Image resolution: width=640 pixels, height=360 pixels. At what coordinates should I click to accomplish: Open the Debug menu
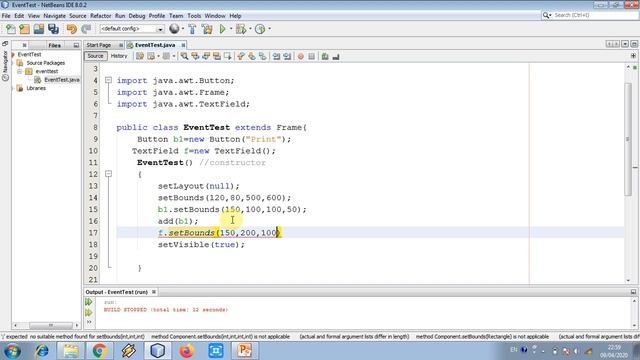[x=137, y=16]
